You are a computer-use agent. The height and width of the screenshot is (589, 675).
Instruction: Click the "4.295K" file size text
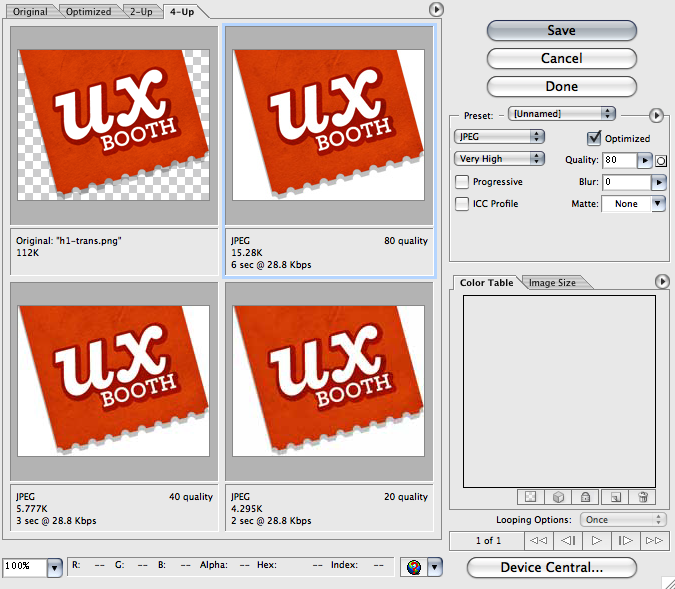[x=246, y=508]
